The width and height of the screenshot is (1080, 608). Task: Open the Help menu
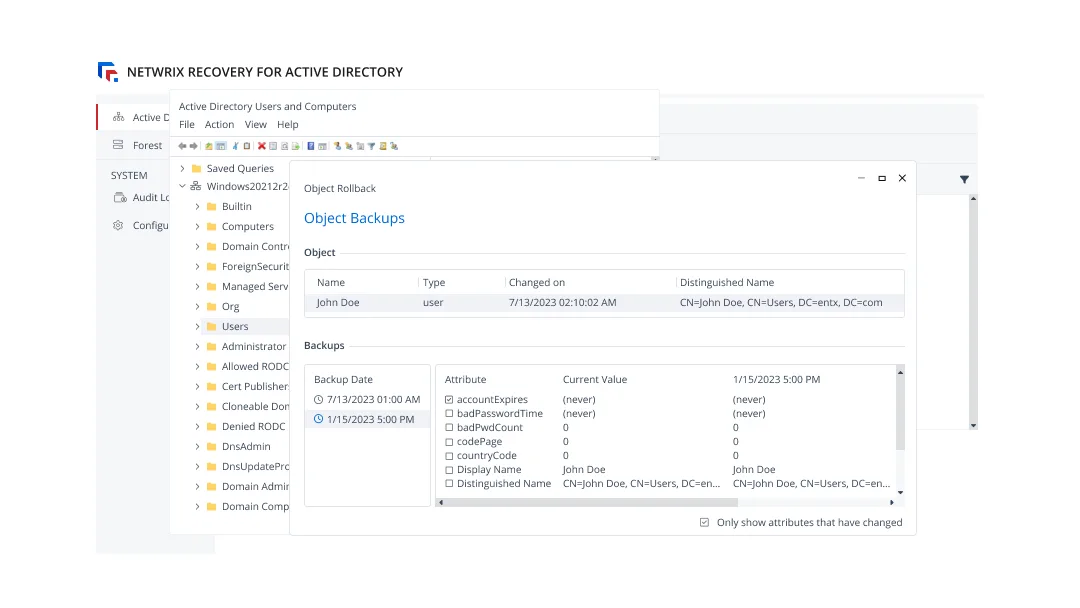(288, 125)
